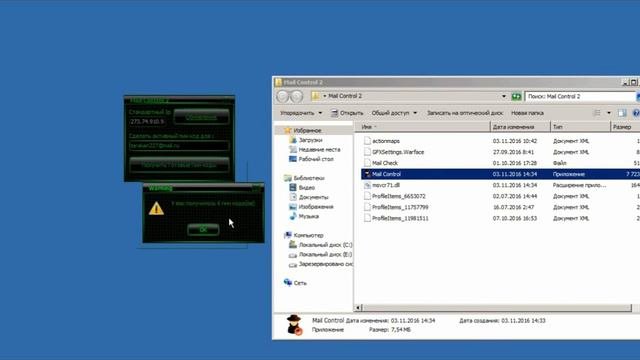Click the 27.09.2016 8:41 date cell
The height and width of the screenshot is (360, 640).
[x=513, y=152]
